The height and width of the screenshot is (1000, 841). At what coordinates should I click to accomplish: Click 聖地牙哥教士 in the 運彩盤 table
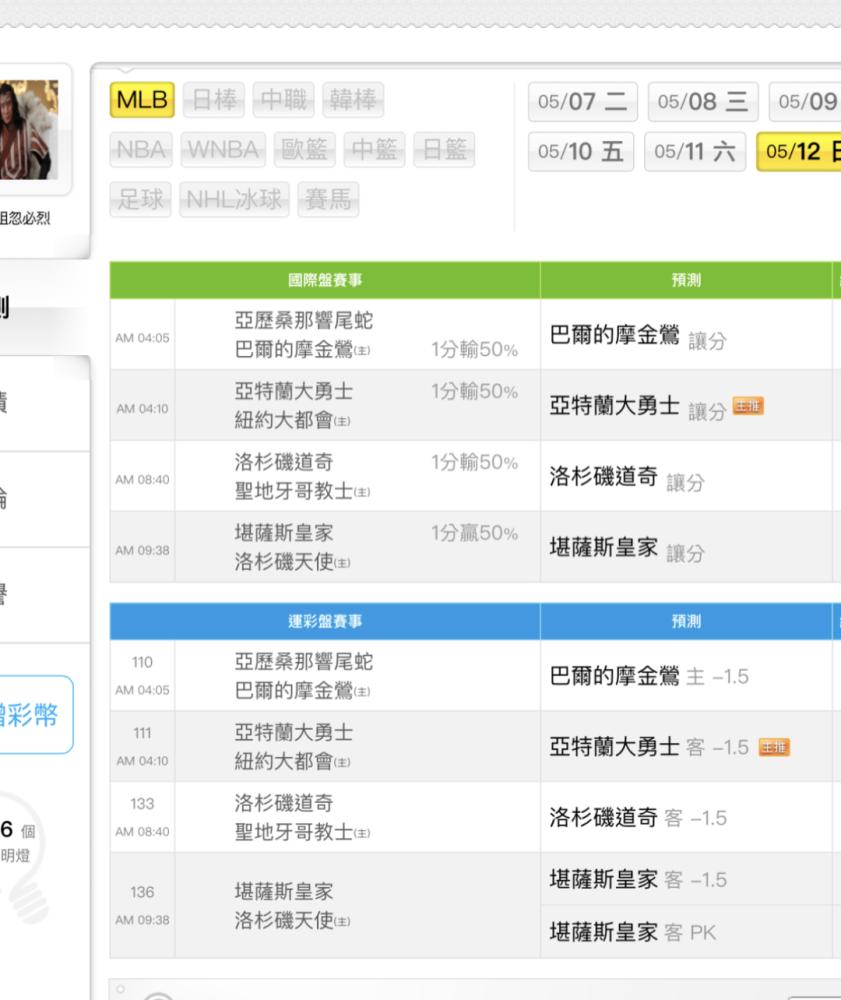[293, 832]
